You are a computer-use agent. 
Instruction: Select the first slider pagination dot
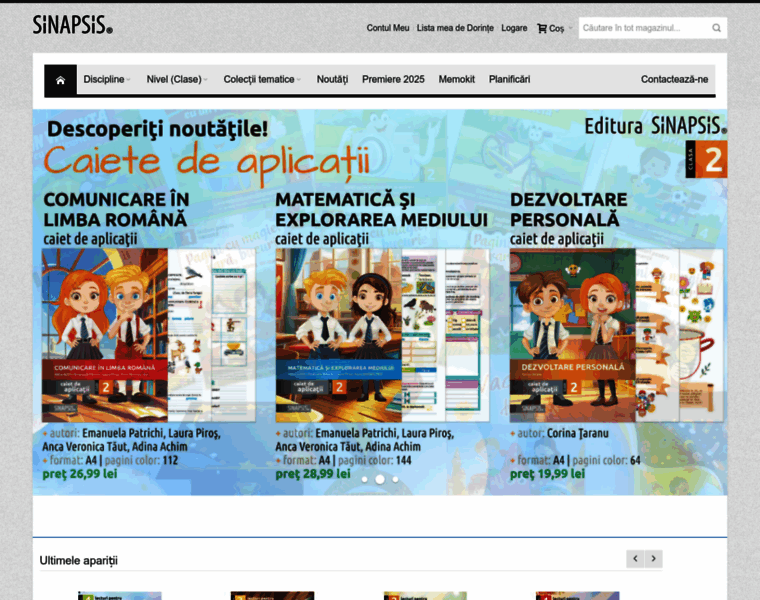[364, 479]
